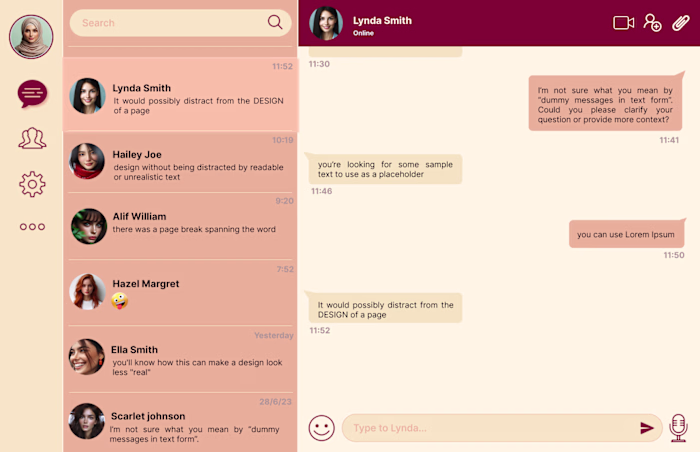The height and width of the screenshot is (452, 700).
Task: Click the 11:41 message timestamp
Action: pyautogui.click(x=669, y=140)
